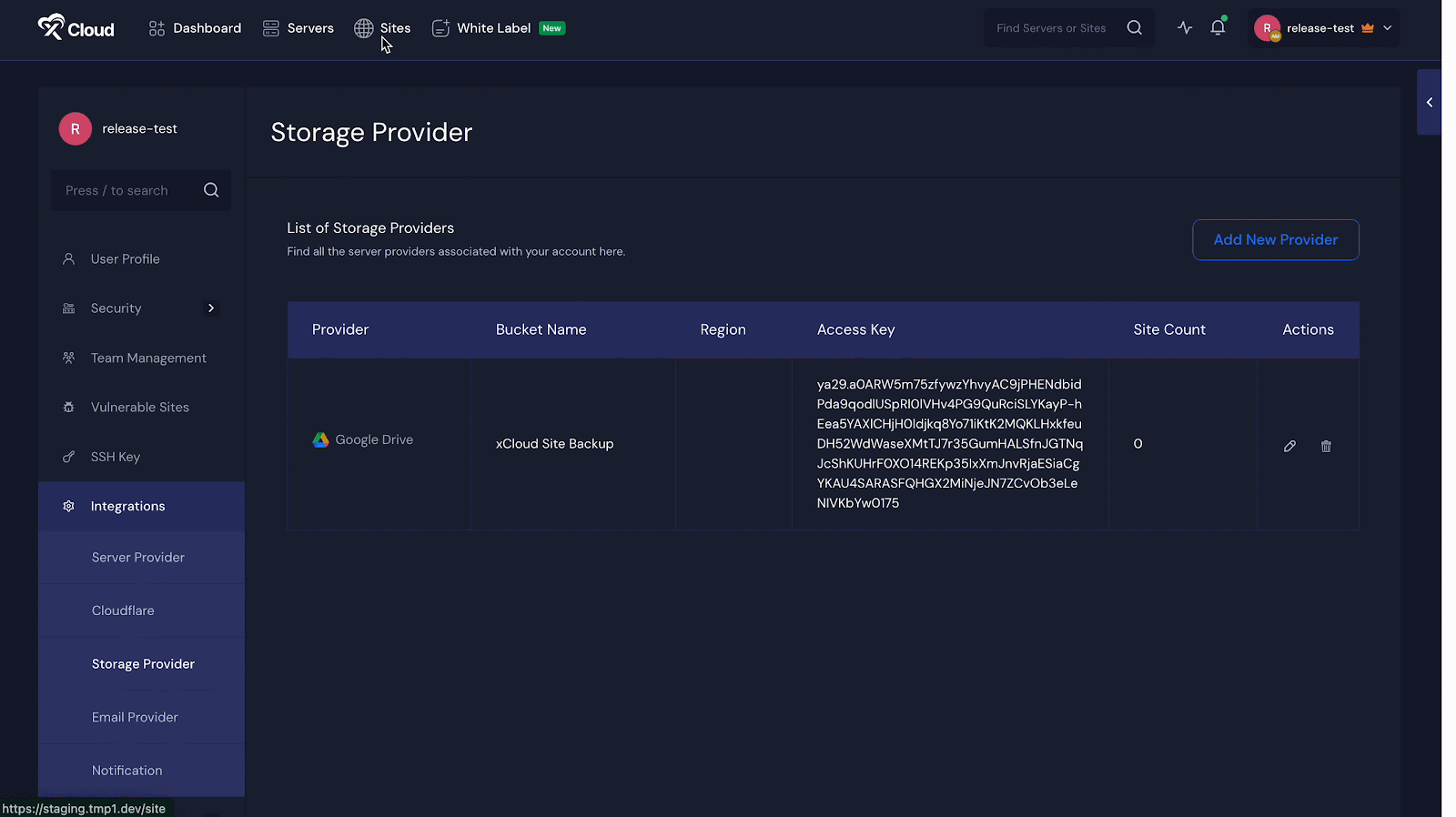
Task: Expand the collapsed right side panel
Action: coord(1429,103)
